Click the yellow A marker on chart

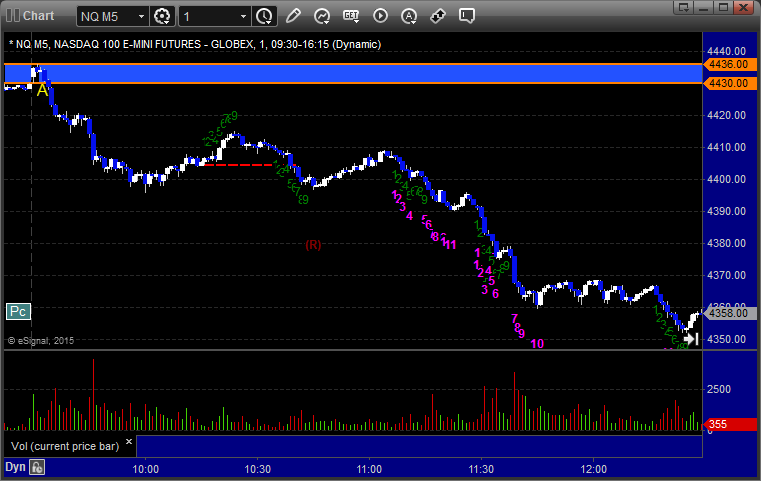pyautogui.click(x=43, y=90)
